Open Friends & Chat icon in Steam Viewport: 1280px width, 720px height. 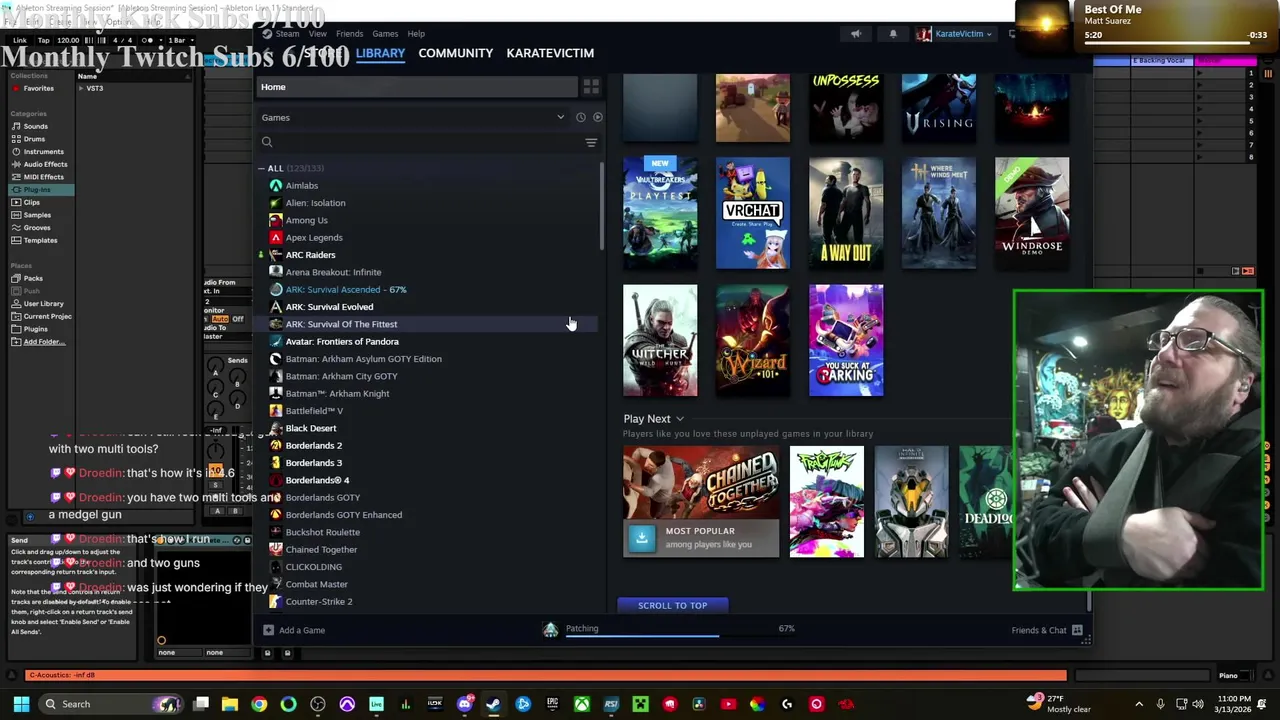(1077, 630)
